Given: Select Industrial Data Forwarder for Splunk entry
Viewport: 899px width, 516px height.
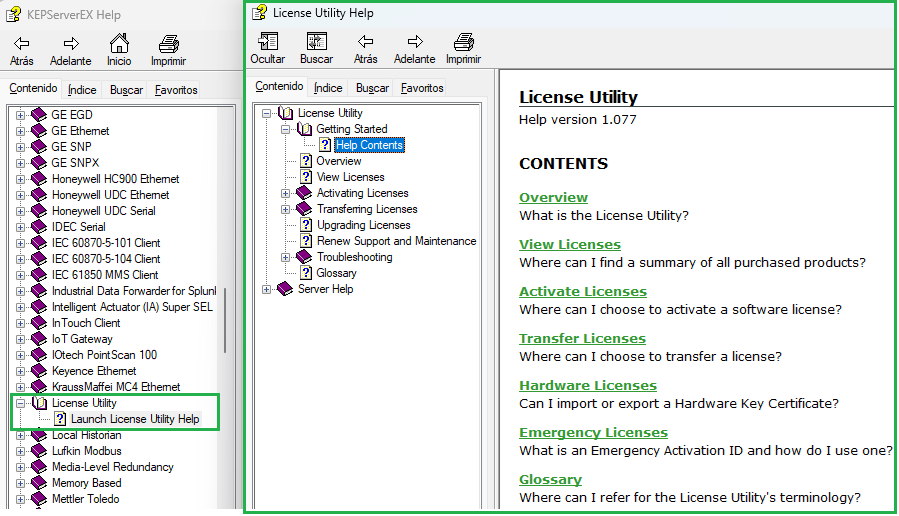Looking at the screenshot, I should pyautogui.click(x=134, y=291).
